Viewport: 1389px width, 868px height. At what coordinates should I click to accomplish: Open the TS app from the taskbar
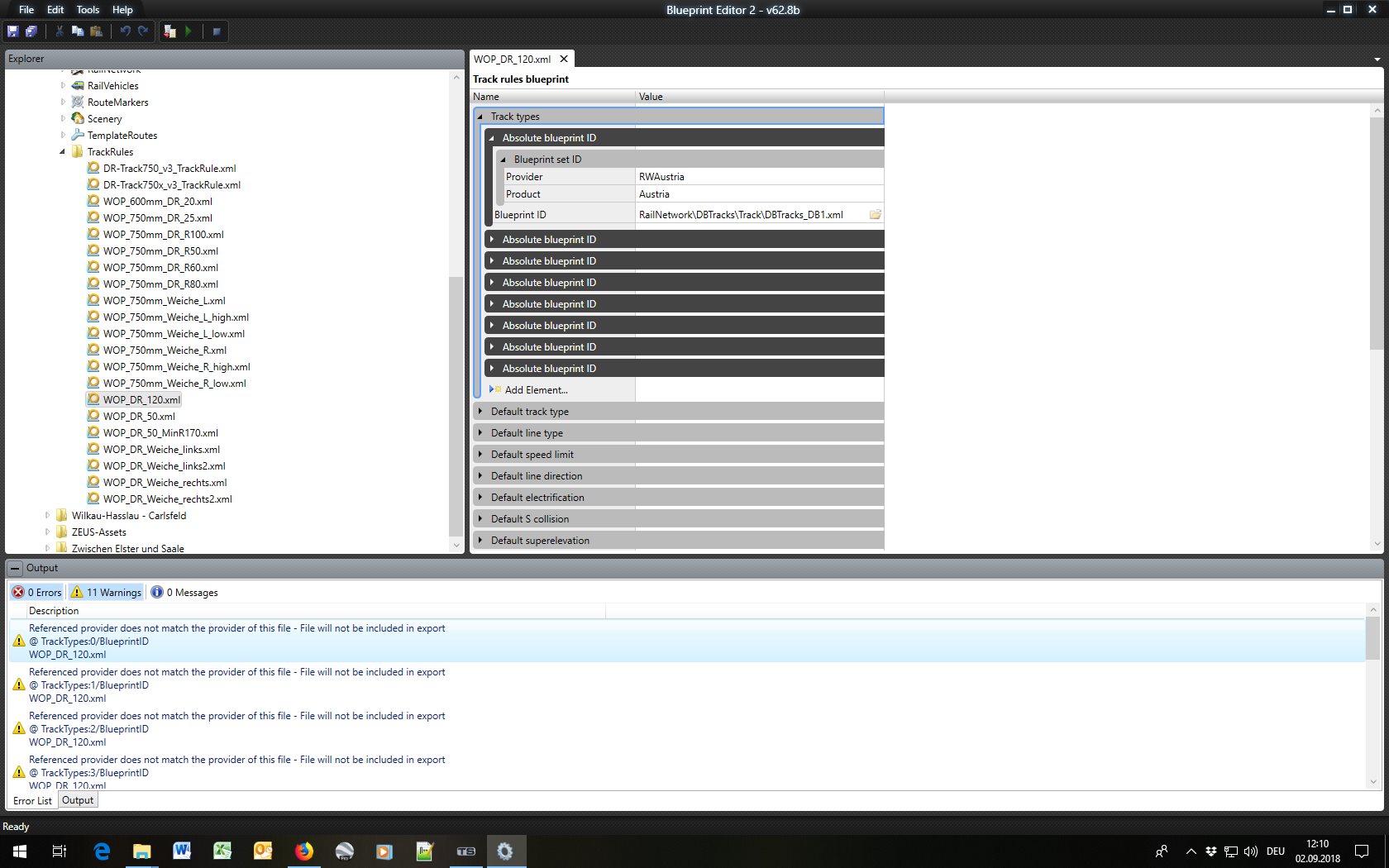[x=465, y=851]
